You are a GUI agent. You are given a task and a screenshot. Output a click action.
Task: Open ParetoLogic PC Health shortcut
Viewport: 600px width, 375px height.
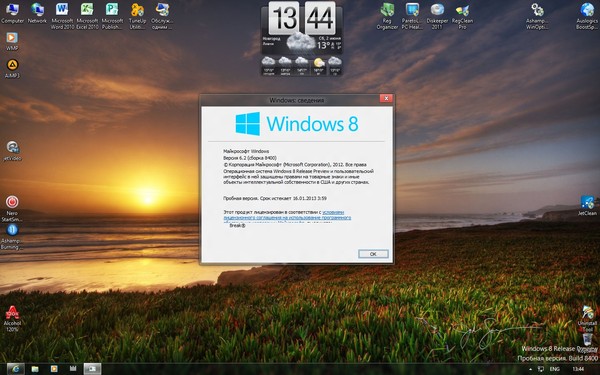pyautogui.click(x=412, y=16)
